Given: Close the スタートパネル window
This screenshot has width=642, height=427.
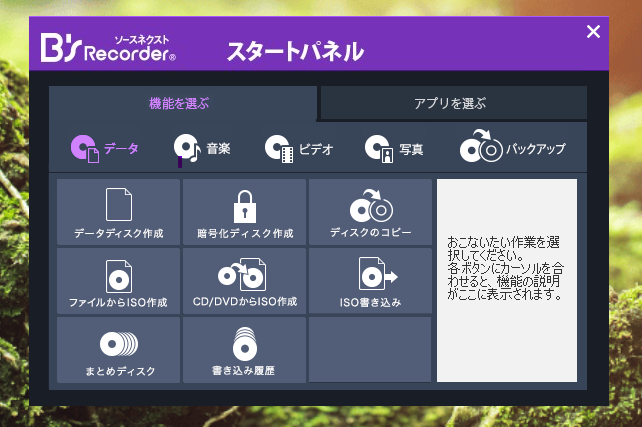Looking at the screenshot, I should point(593,32).
